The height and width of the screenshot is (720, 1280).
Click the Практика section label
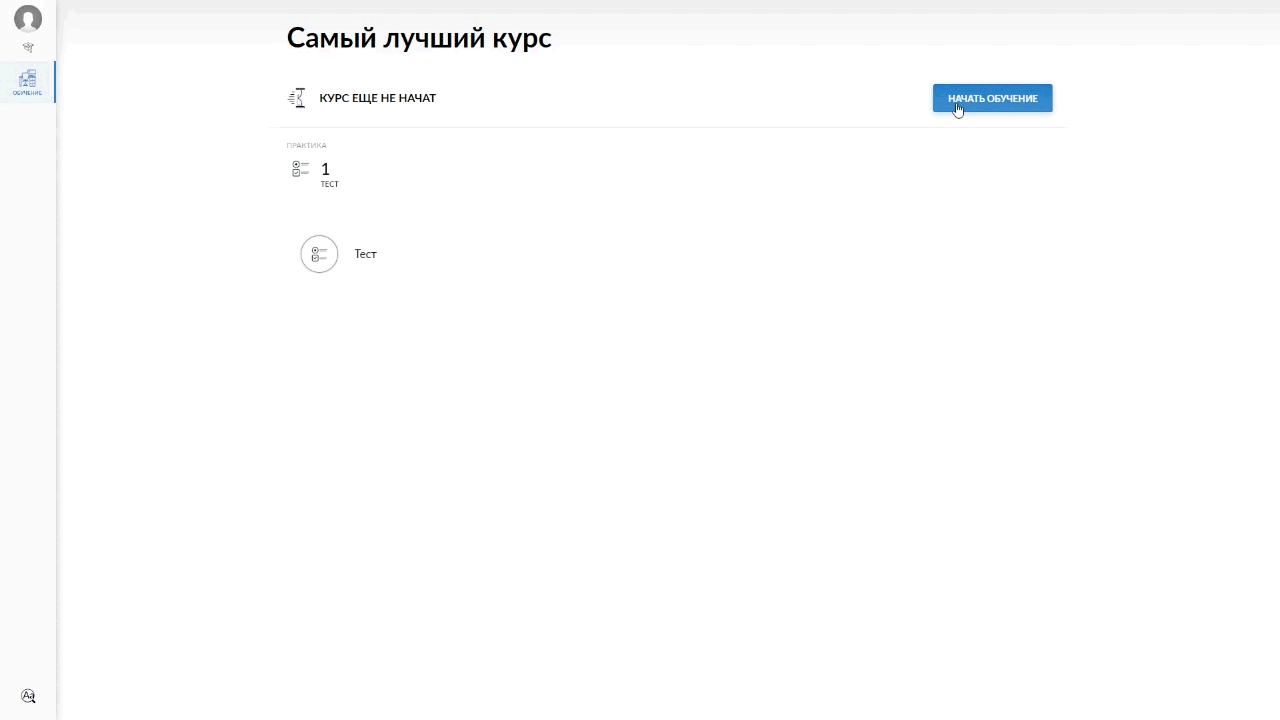[306, 146]
